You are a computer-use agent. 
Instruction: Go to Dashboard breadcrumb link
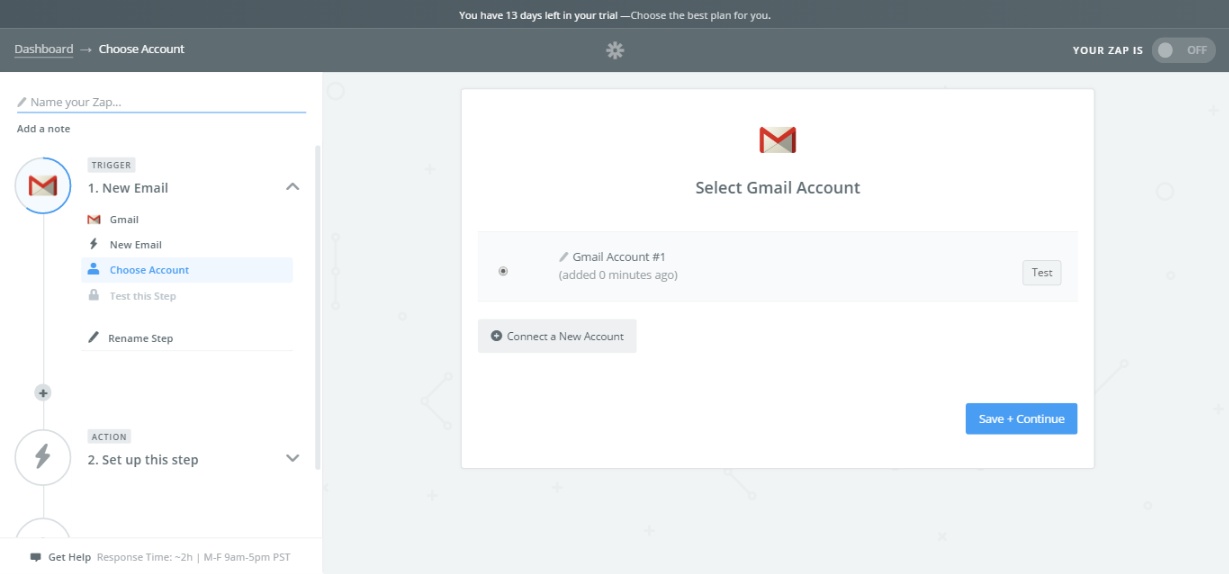[44, 49]
